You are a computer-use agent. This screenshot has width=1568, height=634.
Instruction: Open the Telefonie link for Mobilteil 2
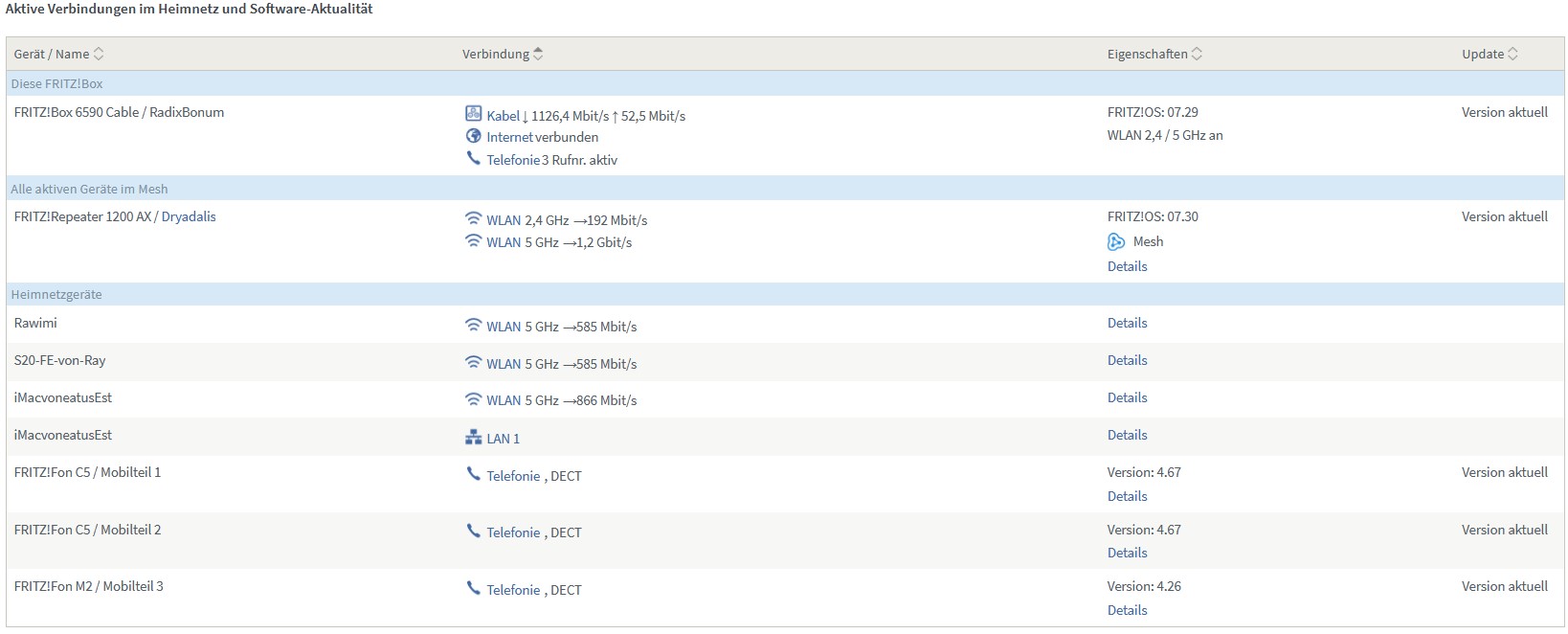pos(513,532)
